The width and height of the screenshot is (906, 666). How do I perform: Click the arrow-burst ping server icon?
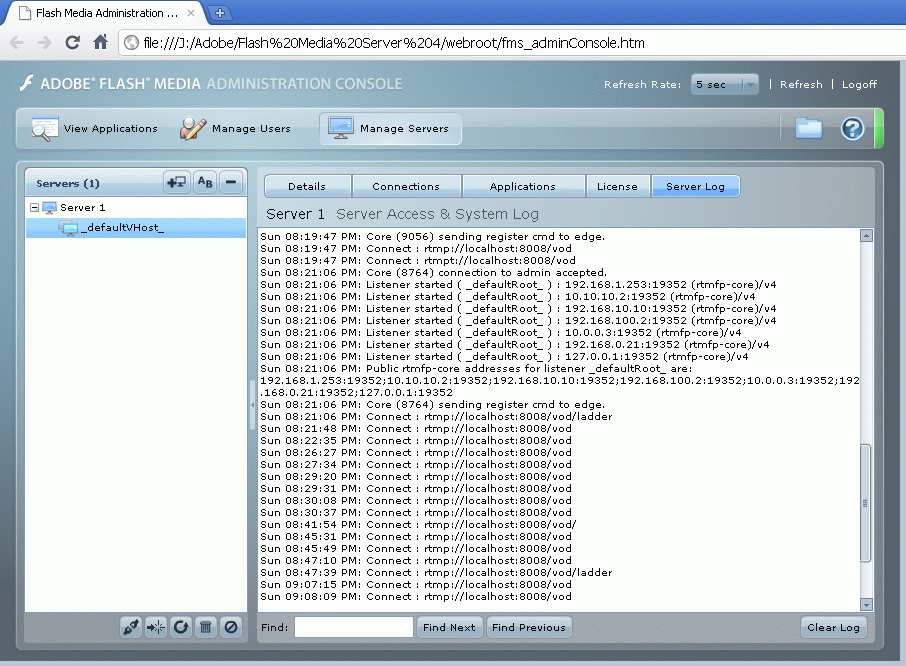tap(155, 627)
